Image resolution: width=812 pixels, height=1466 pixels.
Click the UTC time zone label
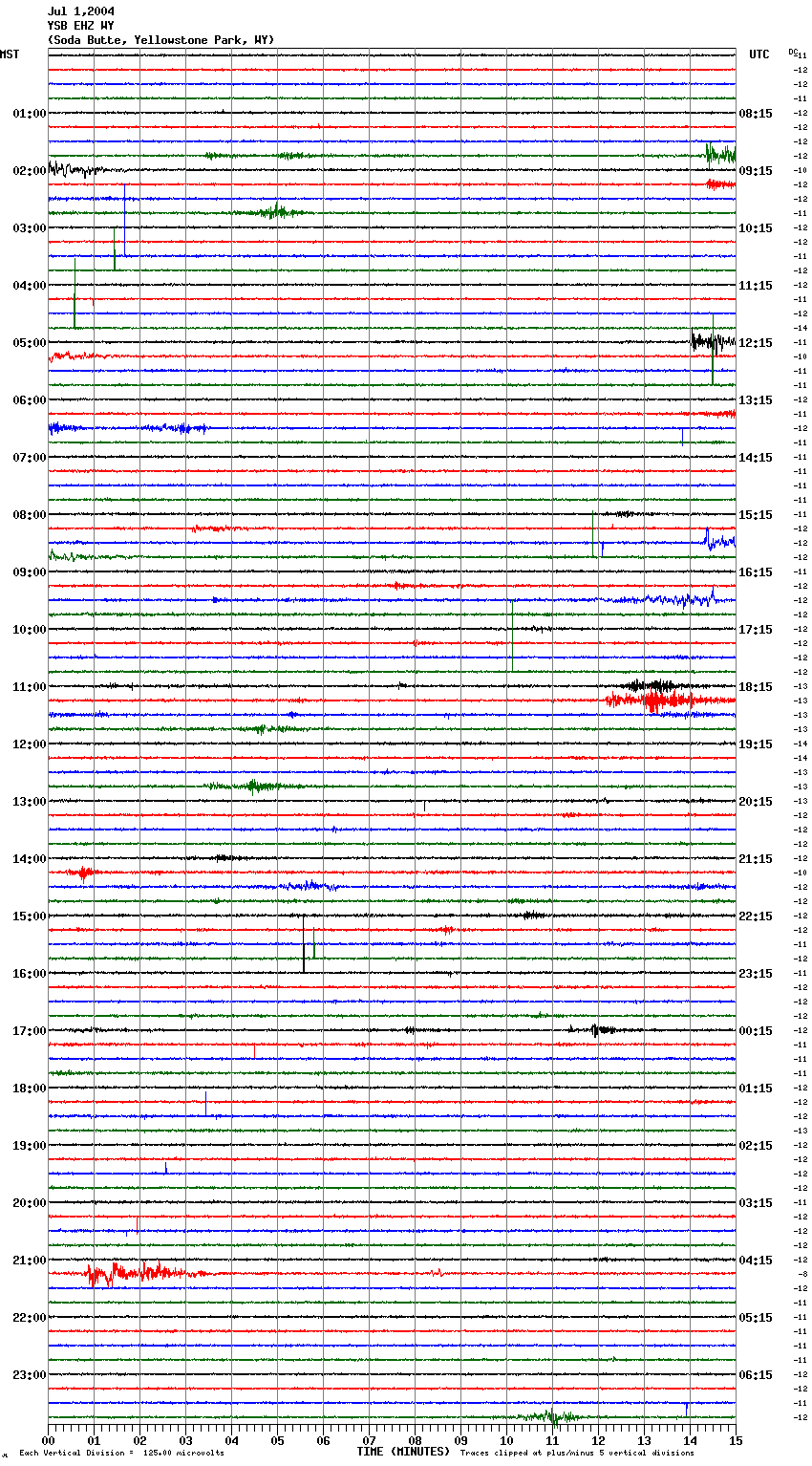(x=759, y=54)
